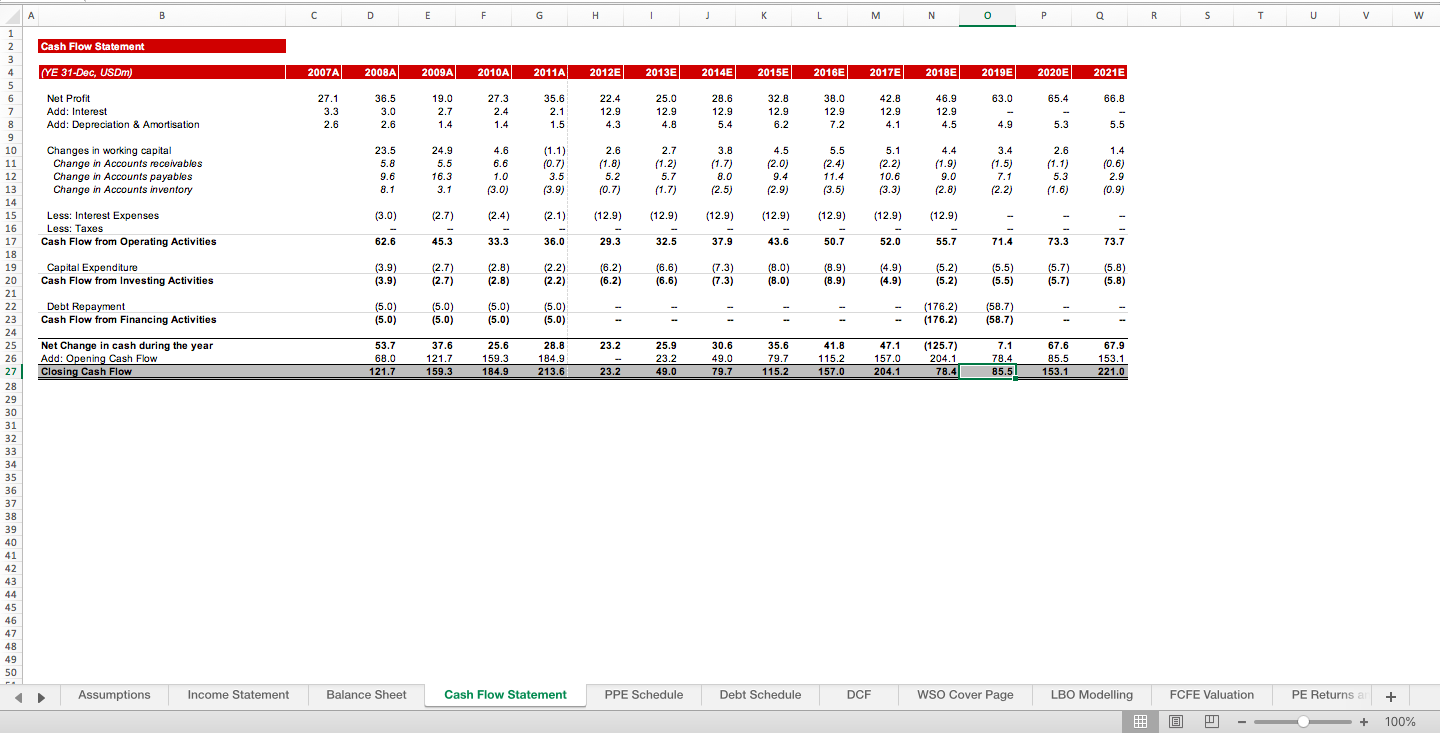Viewport: 1440px width, 733px height.
Task: Open the DCF sheet tab
Action: [x=858, y=695]
